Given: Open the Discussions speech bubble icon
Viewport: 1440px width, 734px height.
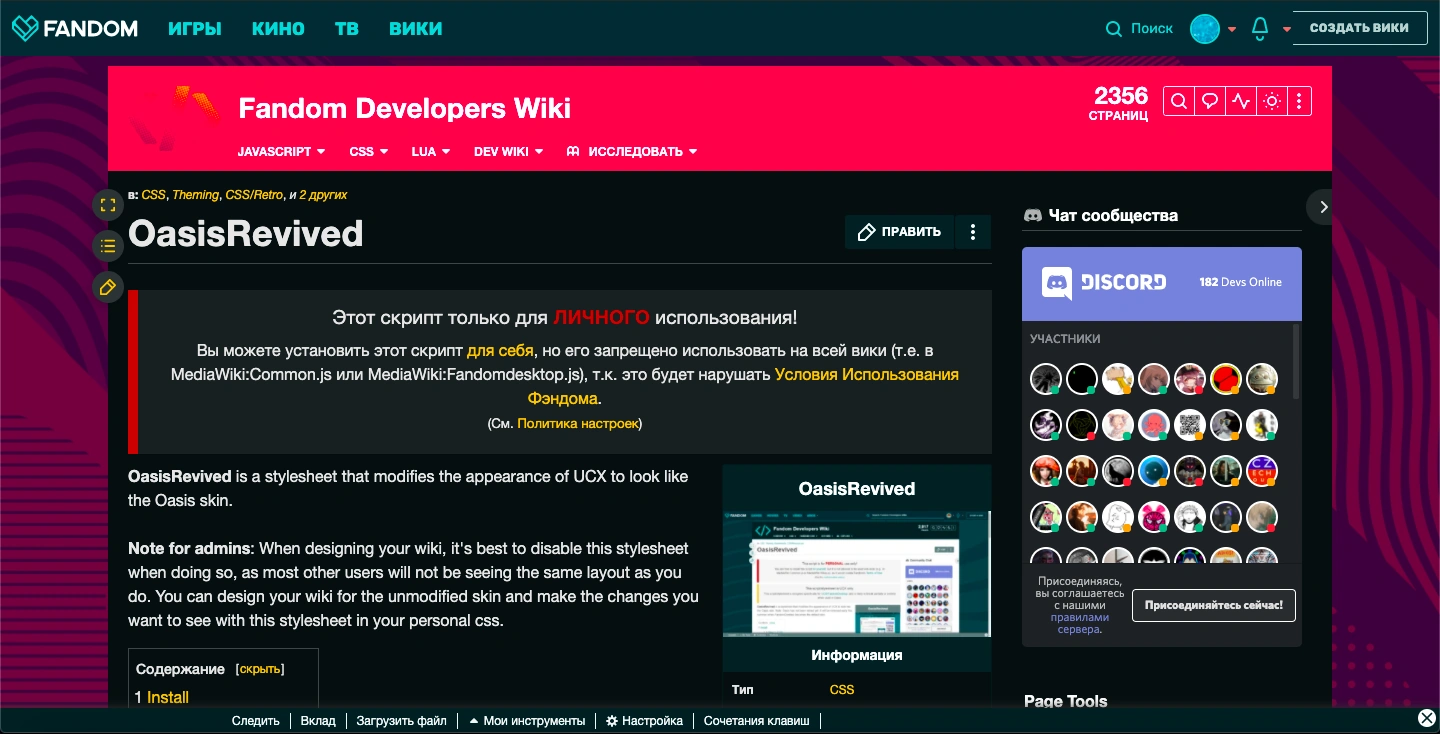Looking at the screenshot, I should coord(1210,101).
